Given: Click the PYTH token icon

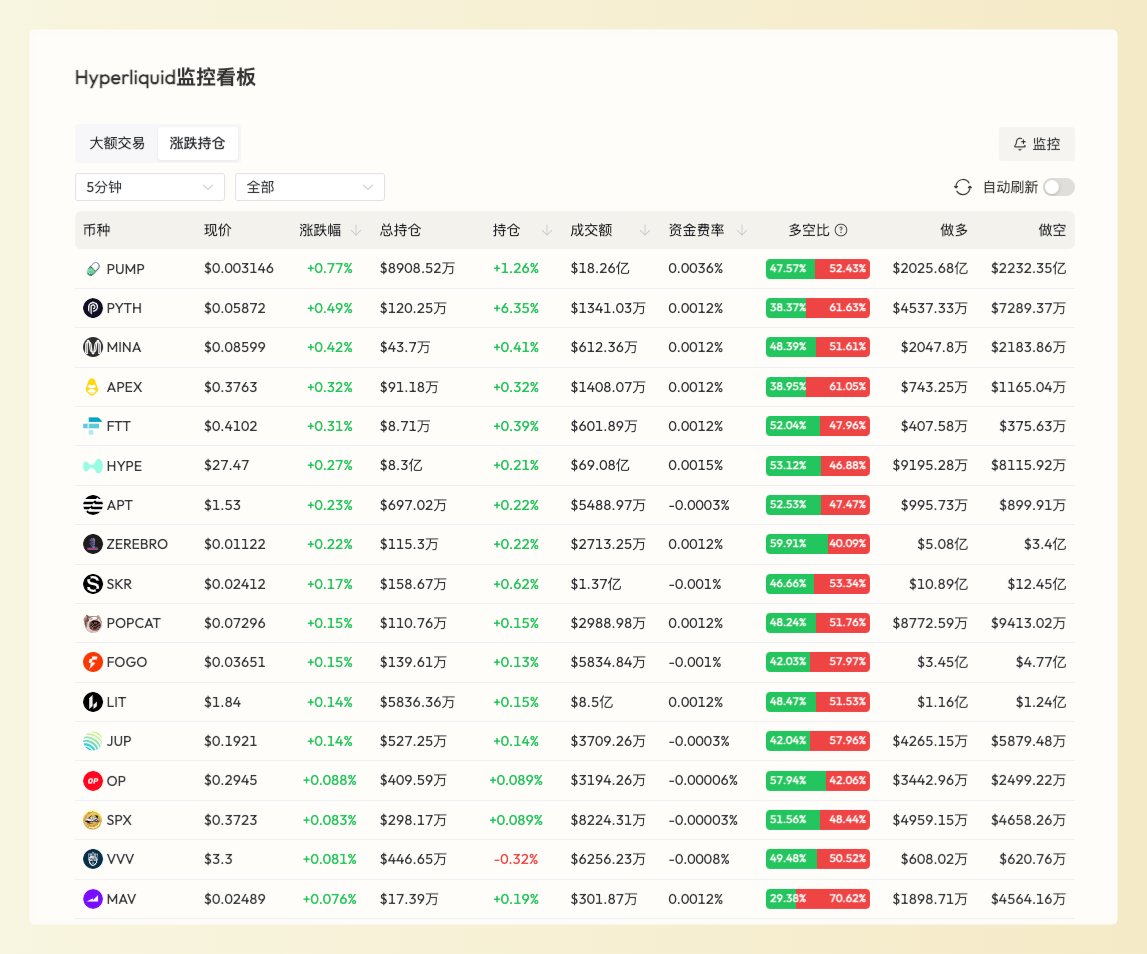Looking at the screenshot, I should click(93, 308).
